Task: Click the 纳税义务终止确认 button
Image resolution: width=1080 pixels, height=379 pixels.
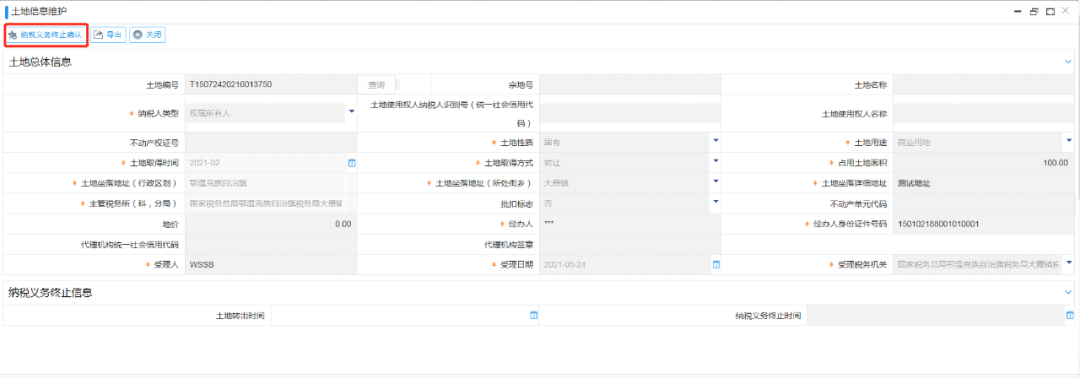Action: pyautogui.click(x=45, y=34)
